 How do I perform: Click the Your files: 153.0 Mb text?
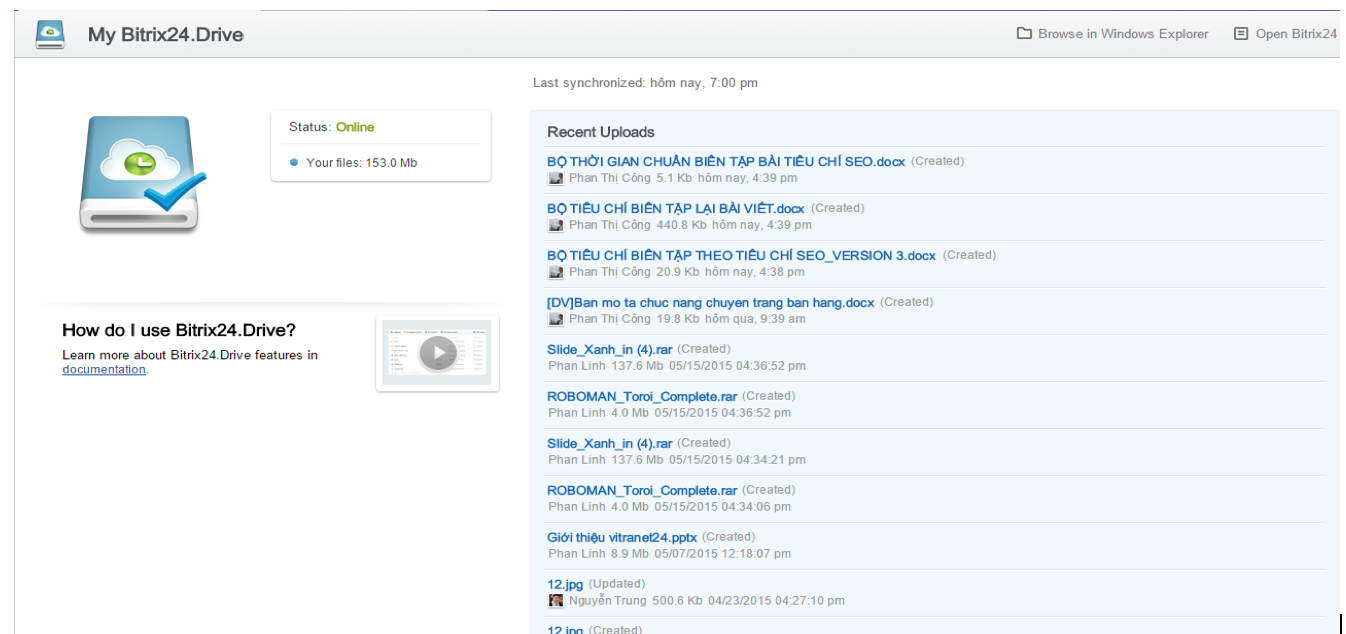(x=362, y=162)
